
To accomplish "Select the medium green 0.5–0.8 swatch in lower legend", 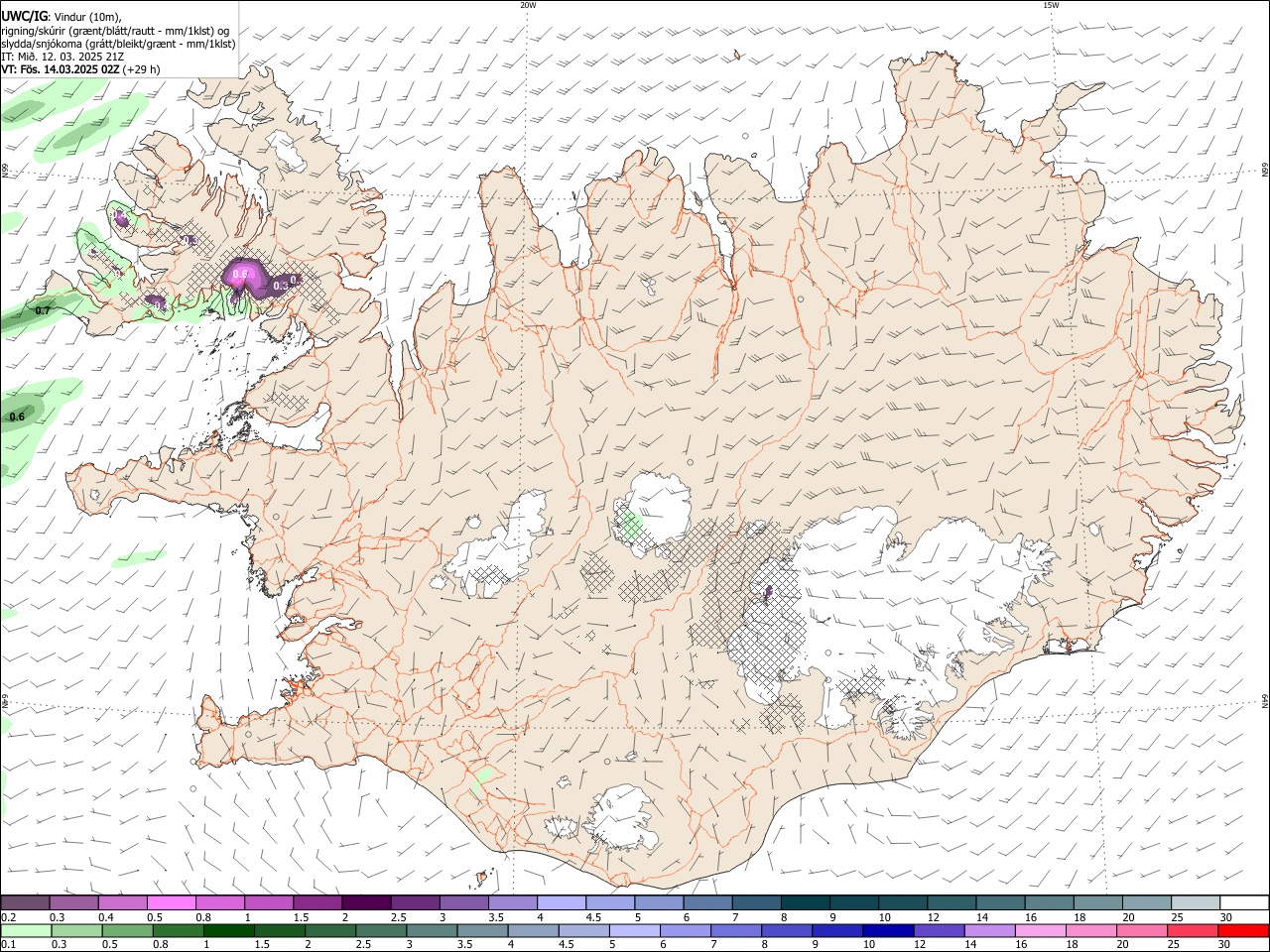I will 126,930.
